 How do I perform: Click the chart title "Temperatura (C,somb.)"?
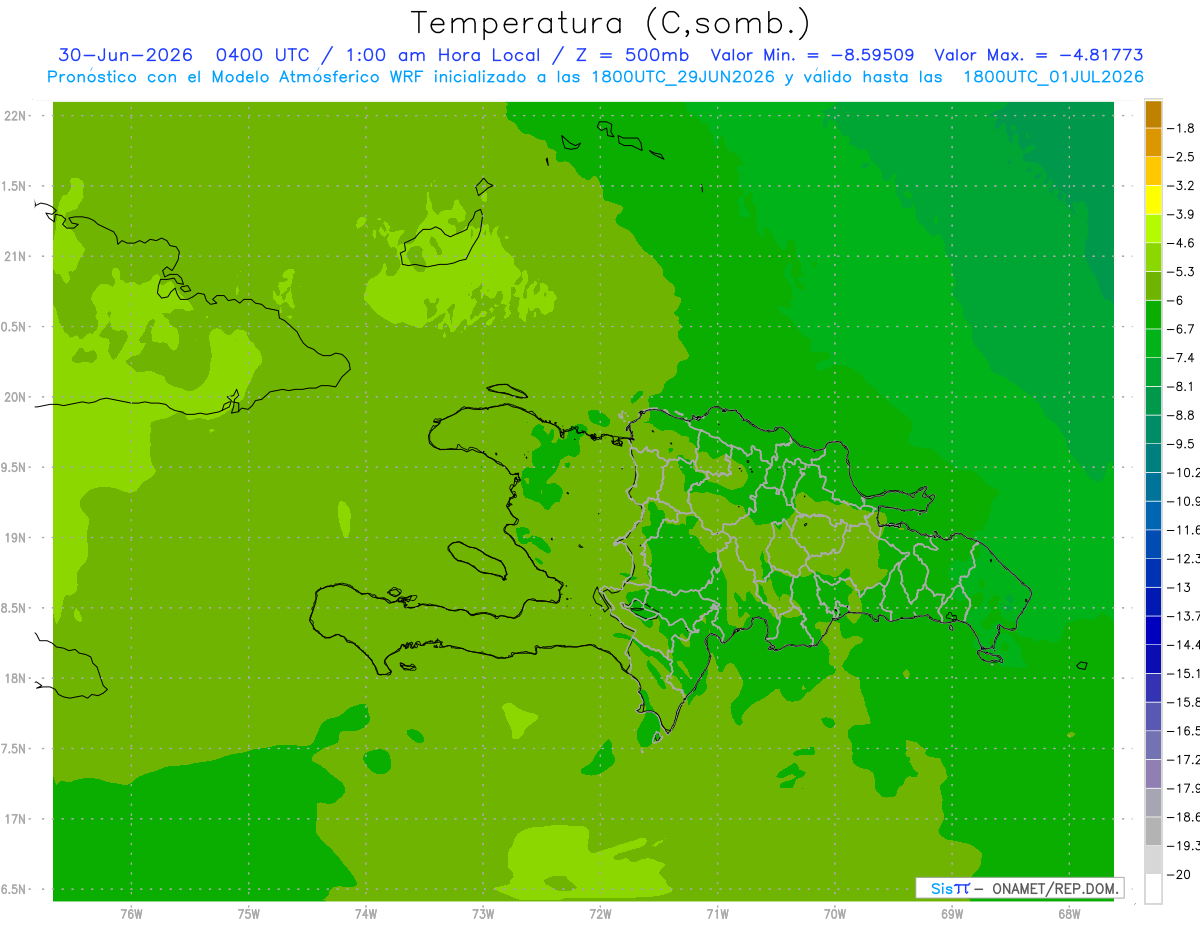(610, 23)
